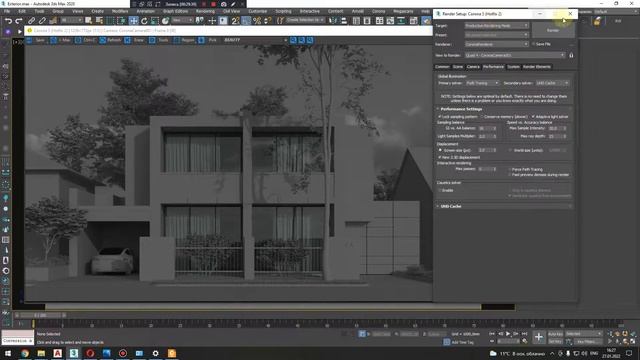
Task: Click the time slider handle
Action: tap(40, 315)
